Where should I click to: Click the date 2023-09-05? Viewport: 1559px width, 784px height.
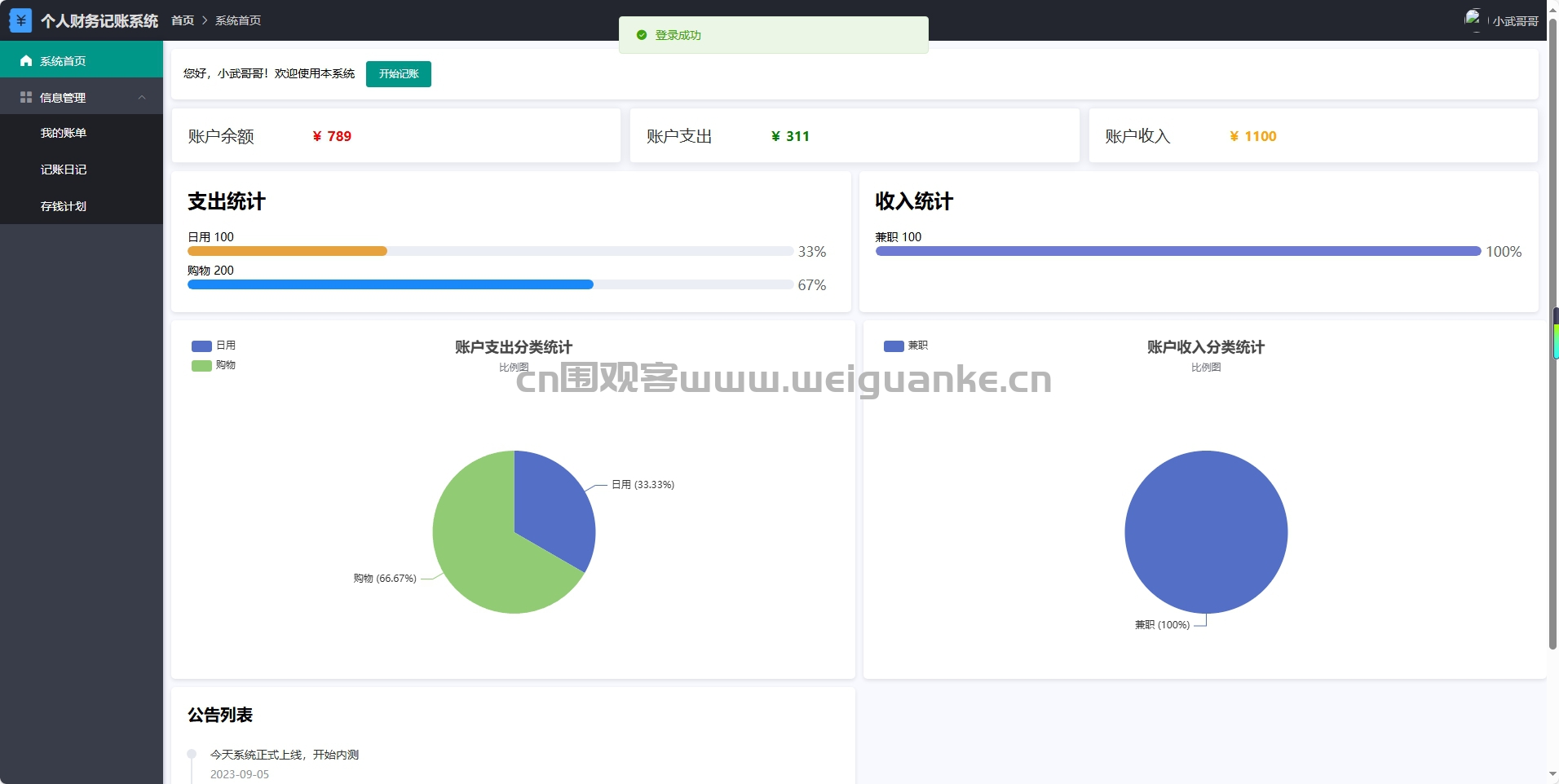pyautogui.click(x=240, y=774)
